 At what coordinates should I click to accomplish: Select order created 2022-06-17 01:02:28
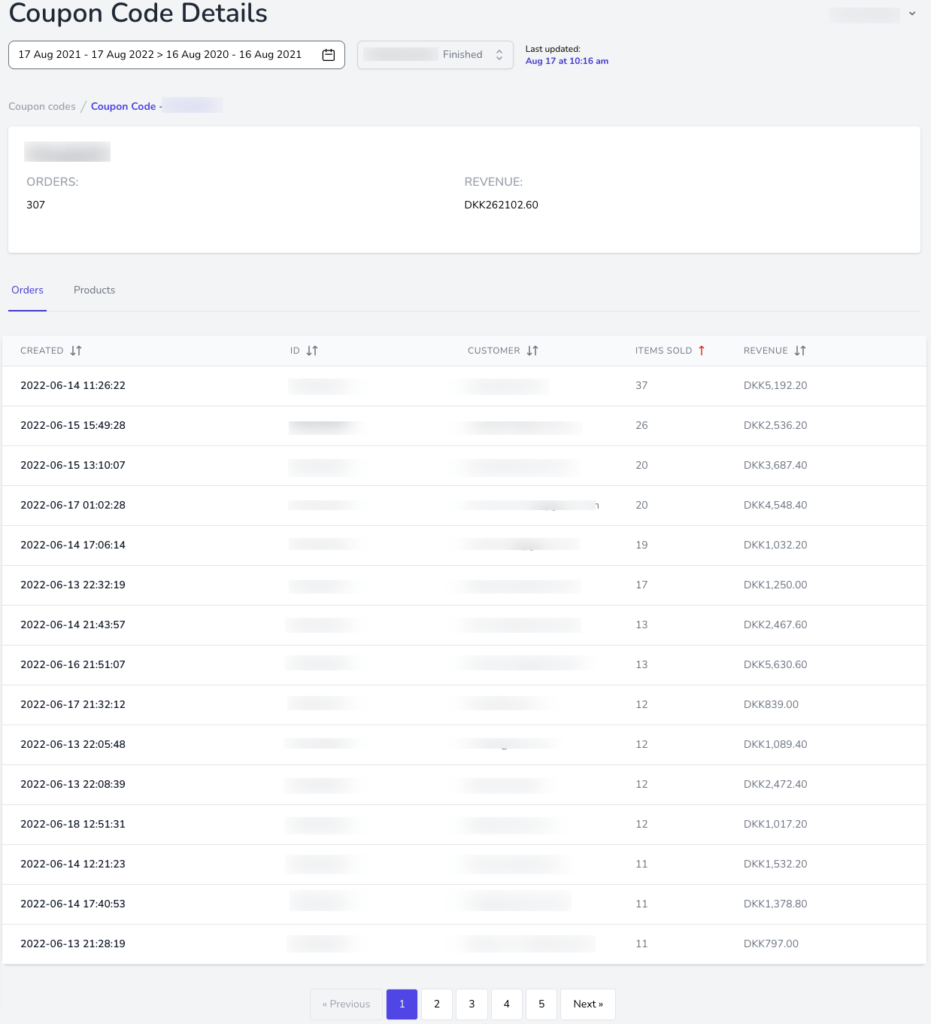[x=464, y=505]
